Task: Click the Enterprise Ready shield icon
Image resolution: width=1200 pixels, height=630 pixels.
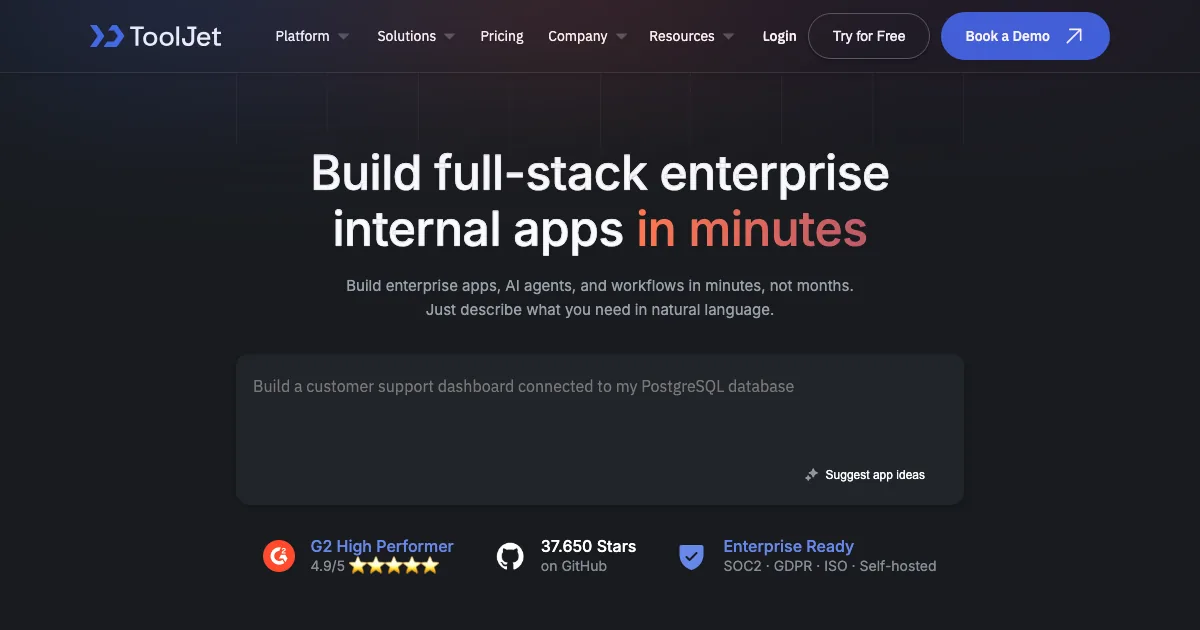Action: 691,556
